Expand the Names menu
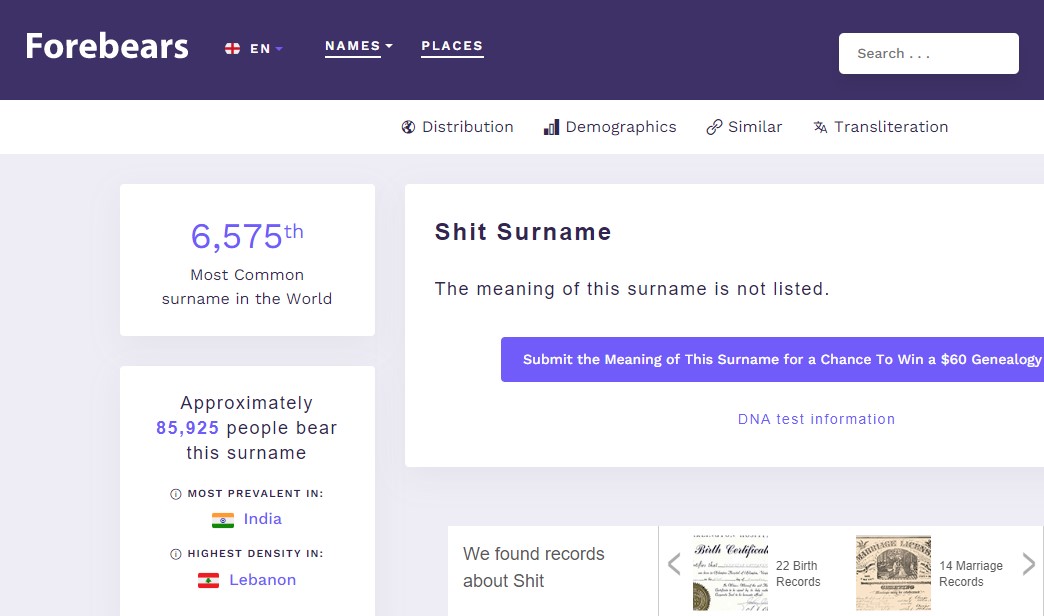 (359, 47)
